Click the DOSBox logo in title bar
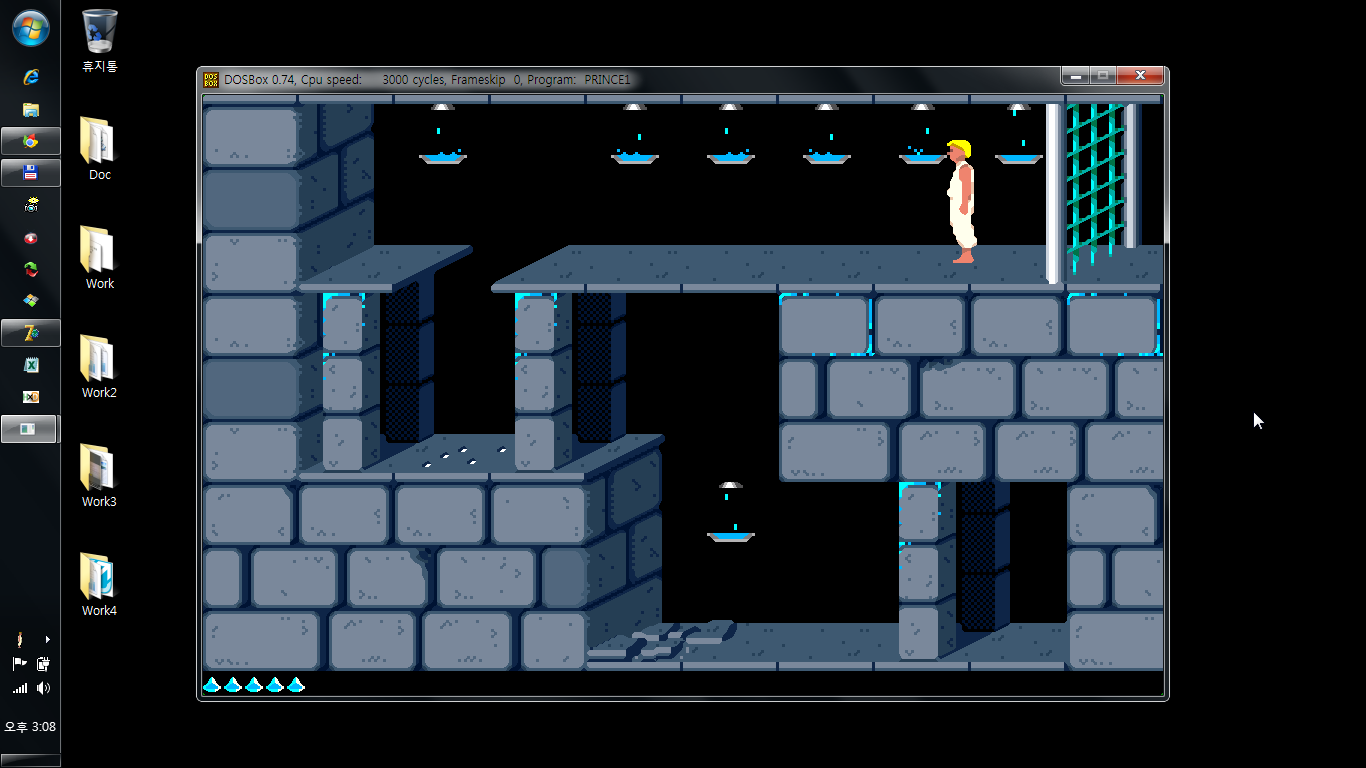1366x768 pixels. tap(211, 79)
